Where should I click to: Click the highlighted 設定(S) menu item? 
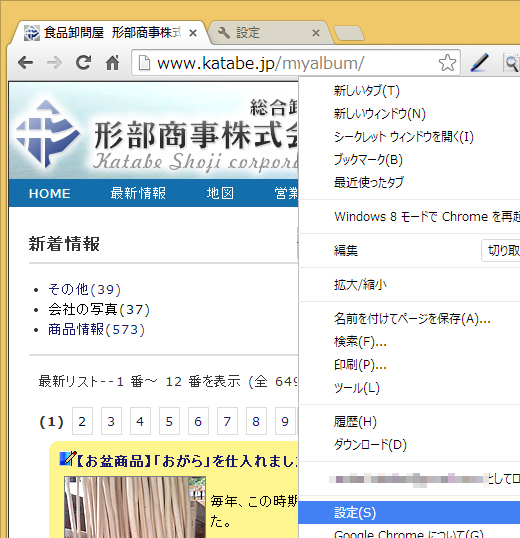click(x=409, y=513)
